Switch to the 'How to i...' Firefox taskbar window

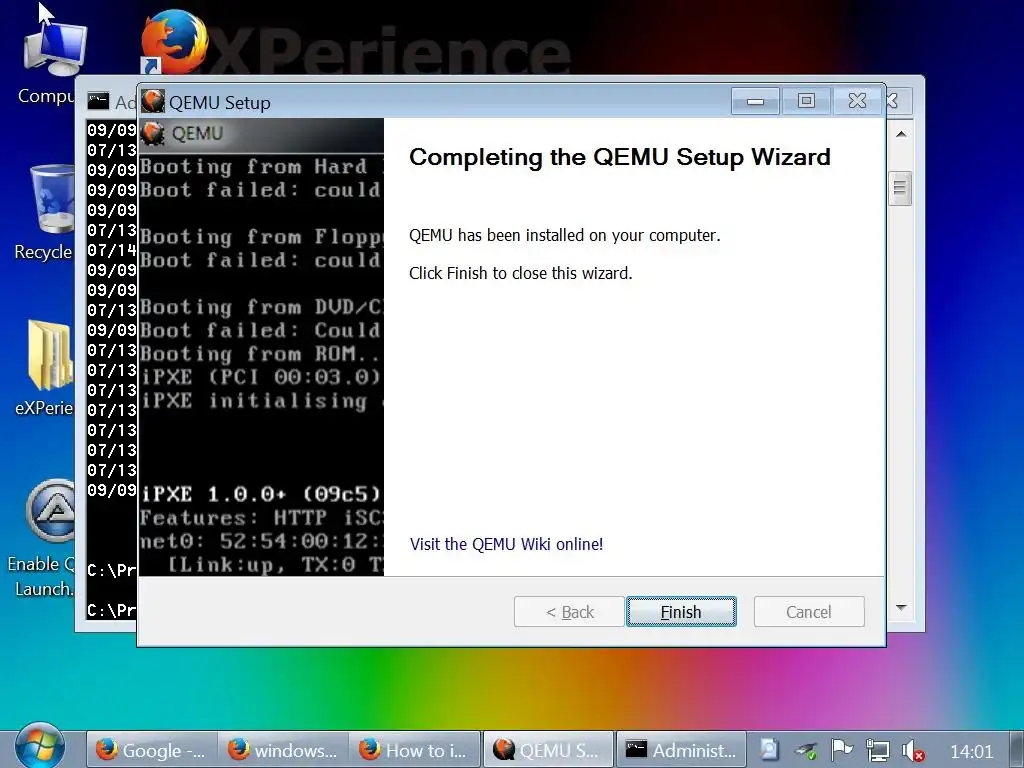tap(415, 750)
